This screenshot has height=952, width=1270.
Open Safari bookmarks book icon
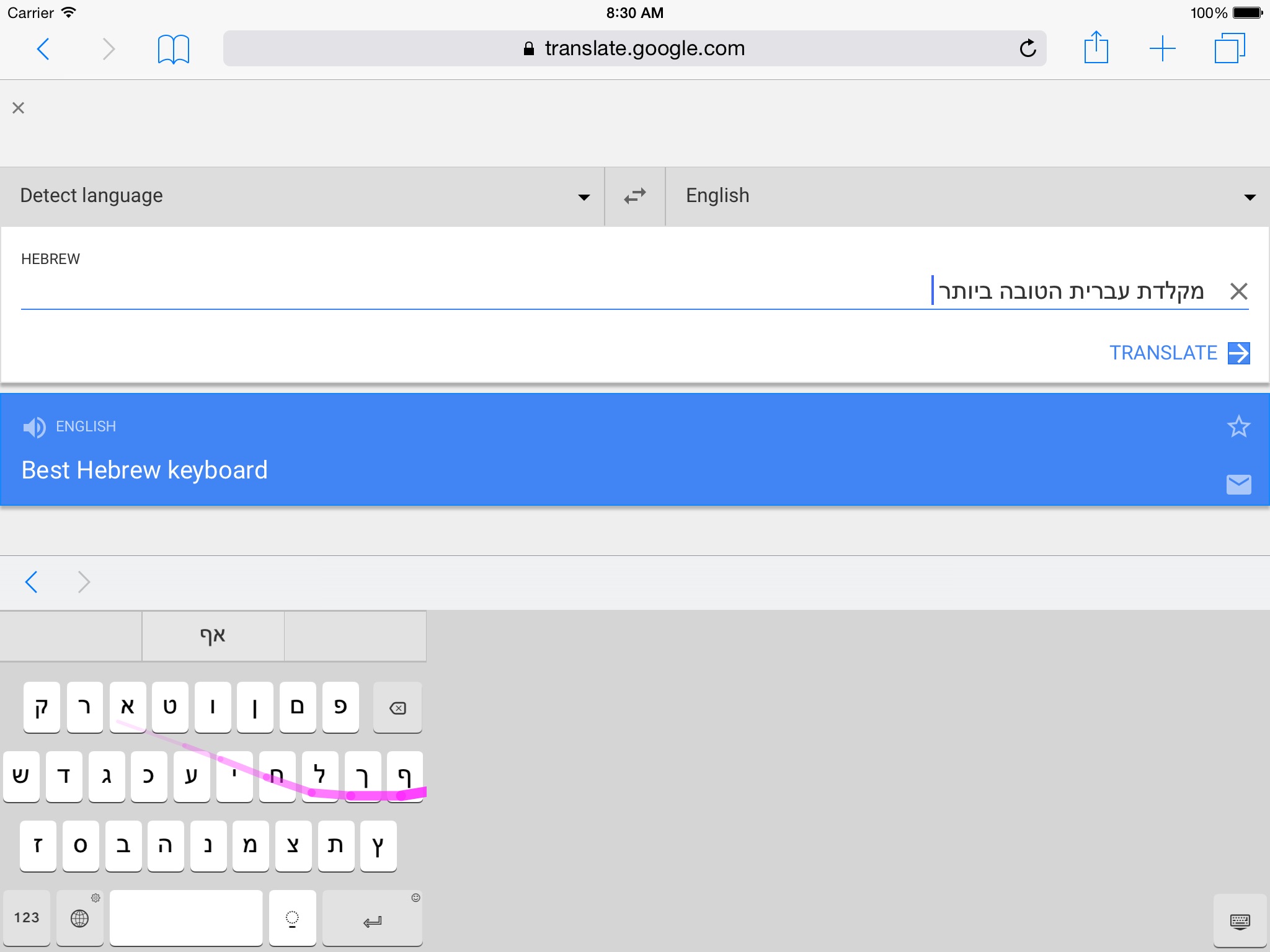(x=173, y=48)
